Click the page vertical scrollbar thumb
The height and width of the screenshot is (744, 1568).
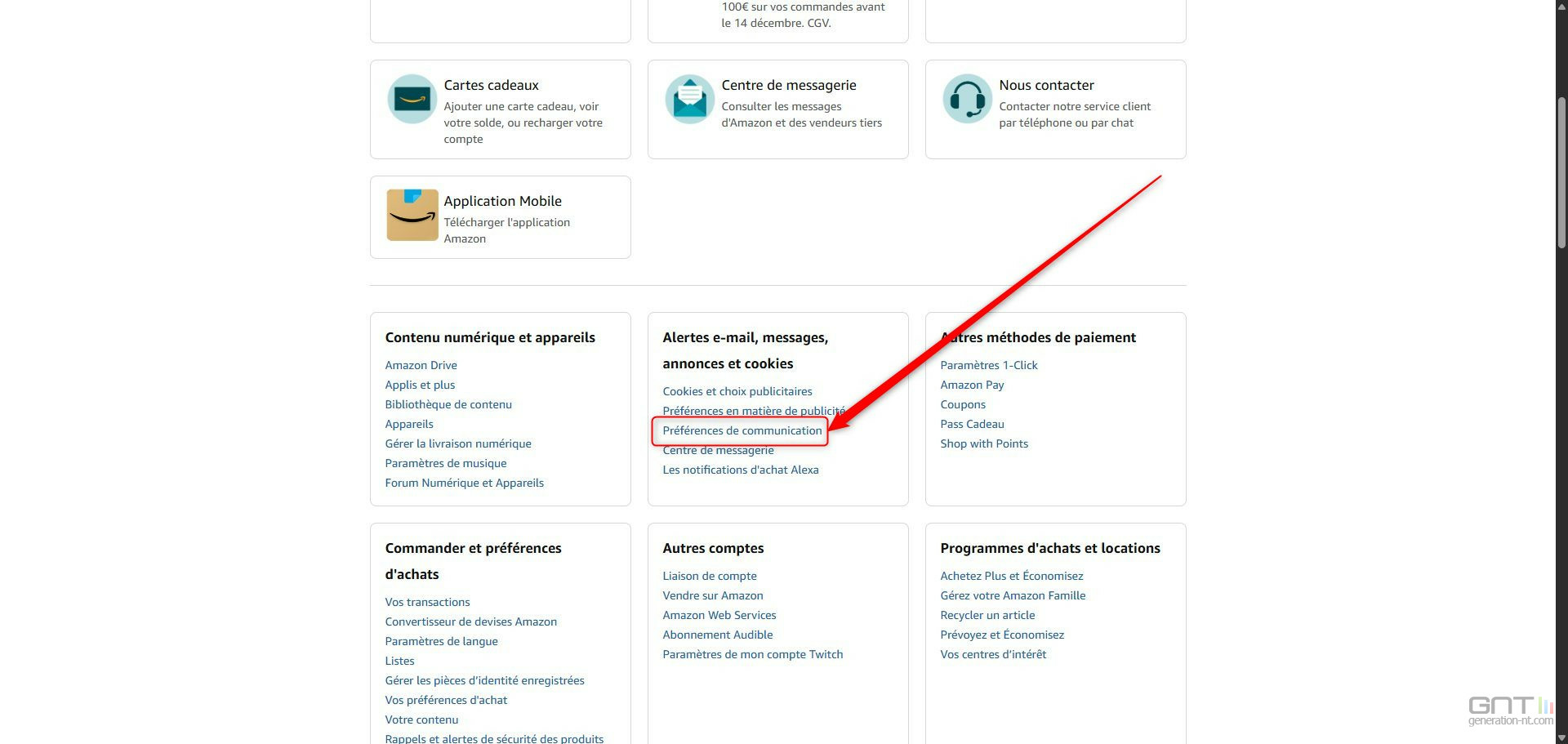pos(1561,172)
